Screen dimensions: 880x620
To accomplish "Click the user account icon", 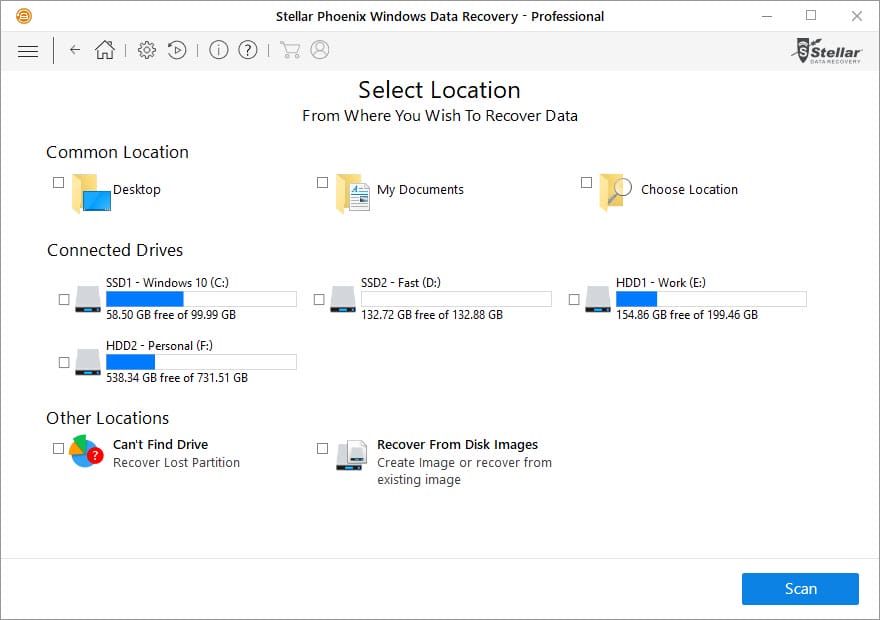I will point(320,50).
